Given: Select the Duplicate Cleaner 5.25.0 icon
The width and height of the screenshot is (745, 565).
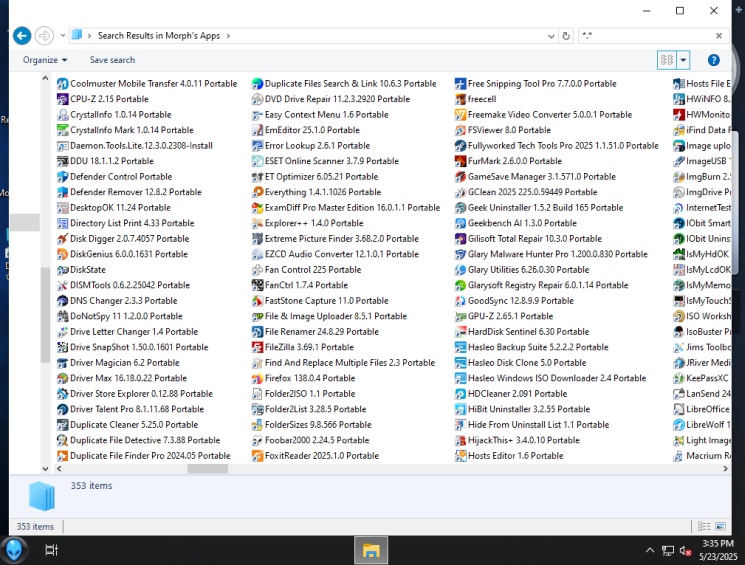Looking at the screenshot, I should (x=62, y=425).
